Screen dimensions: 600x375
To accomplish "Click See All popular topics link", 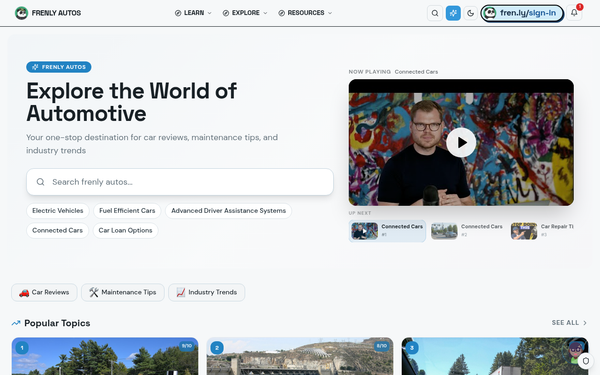I will coord(565,323).
